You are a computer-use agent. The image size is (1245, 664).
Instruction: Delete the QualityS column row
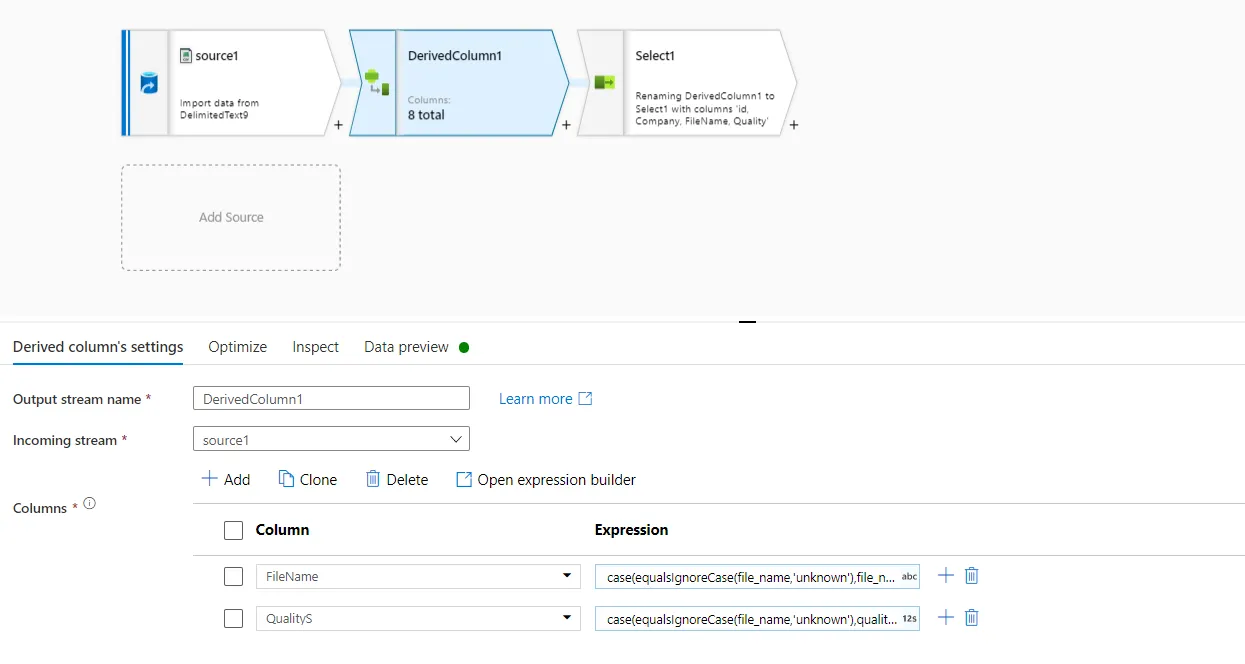tap(971, 618)
